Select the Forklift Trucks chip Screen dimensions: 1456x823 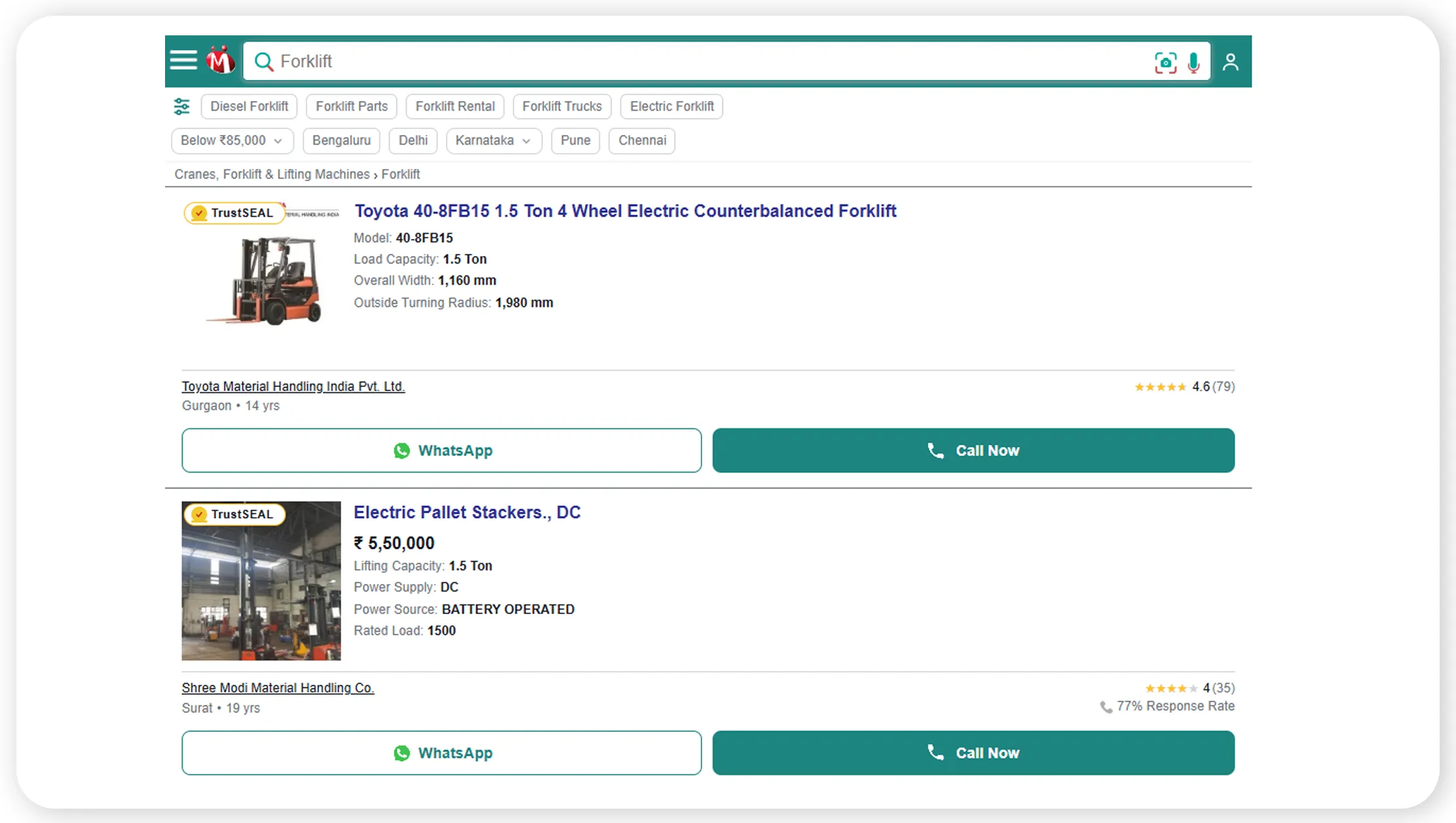point(562,106)
